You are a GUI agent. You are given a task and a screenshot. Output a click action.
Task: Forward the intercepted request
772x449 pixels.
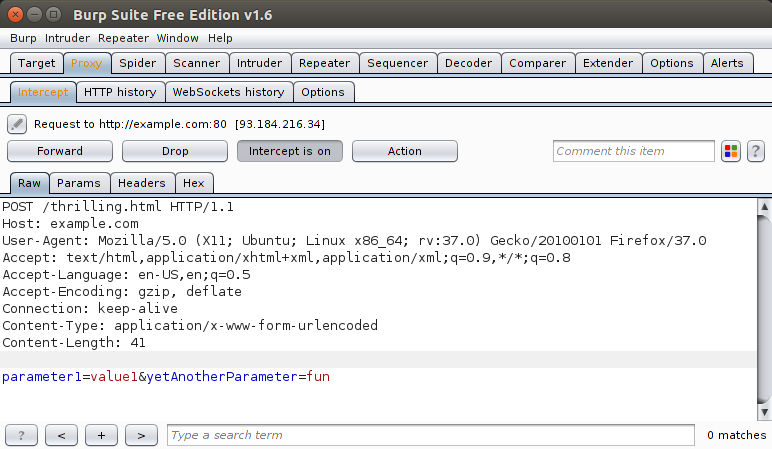coord(60,151)
